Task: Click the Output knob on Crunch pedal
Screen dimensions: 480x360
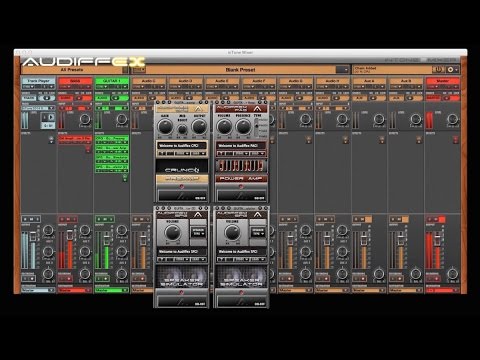Action: click(x=199, y=127)
